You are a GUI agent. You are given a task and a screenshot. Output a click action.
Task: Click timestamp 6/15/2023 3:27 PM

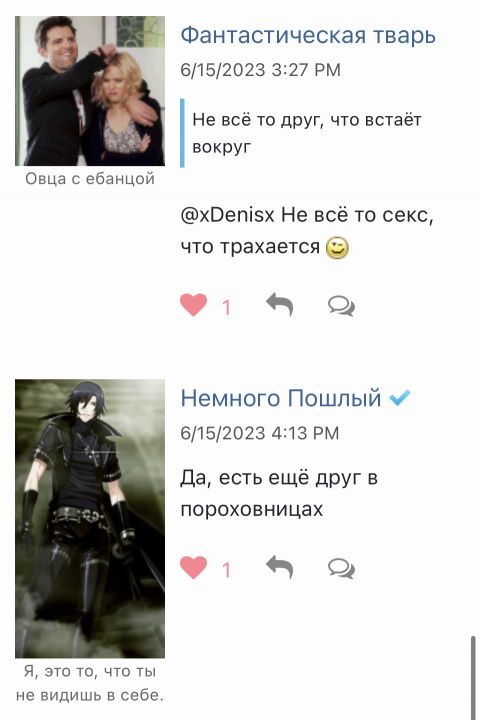pyautogui.click(x=260, y=70)
